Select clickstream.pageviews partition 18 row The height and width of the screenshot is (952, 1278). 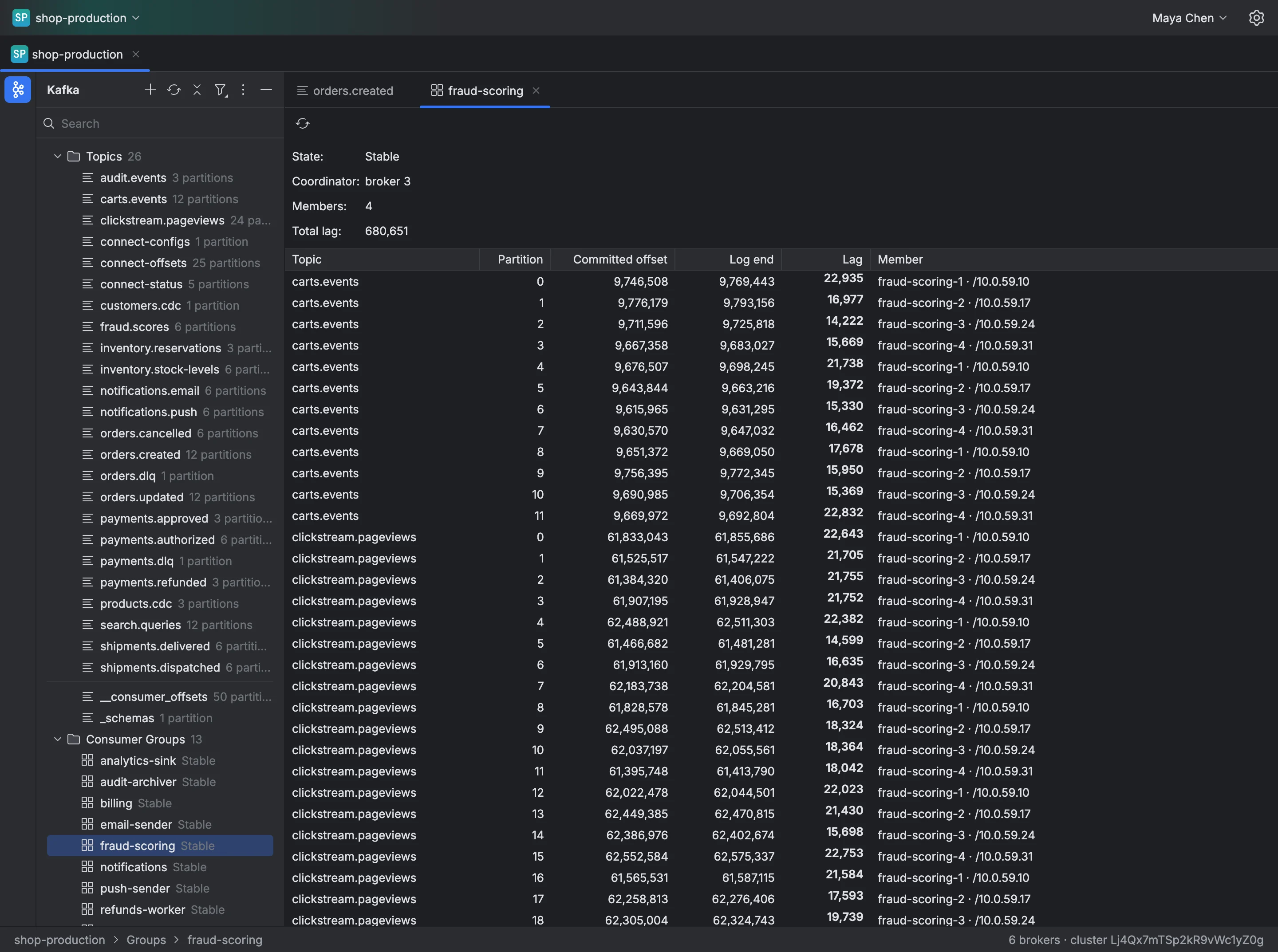tap(781, 920)
